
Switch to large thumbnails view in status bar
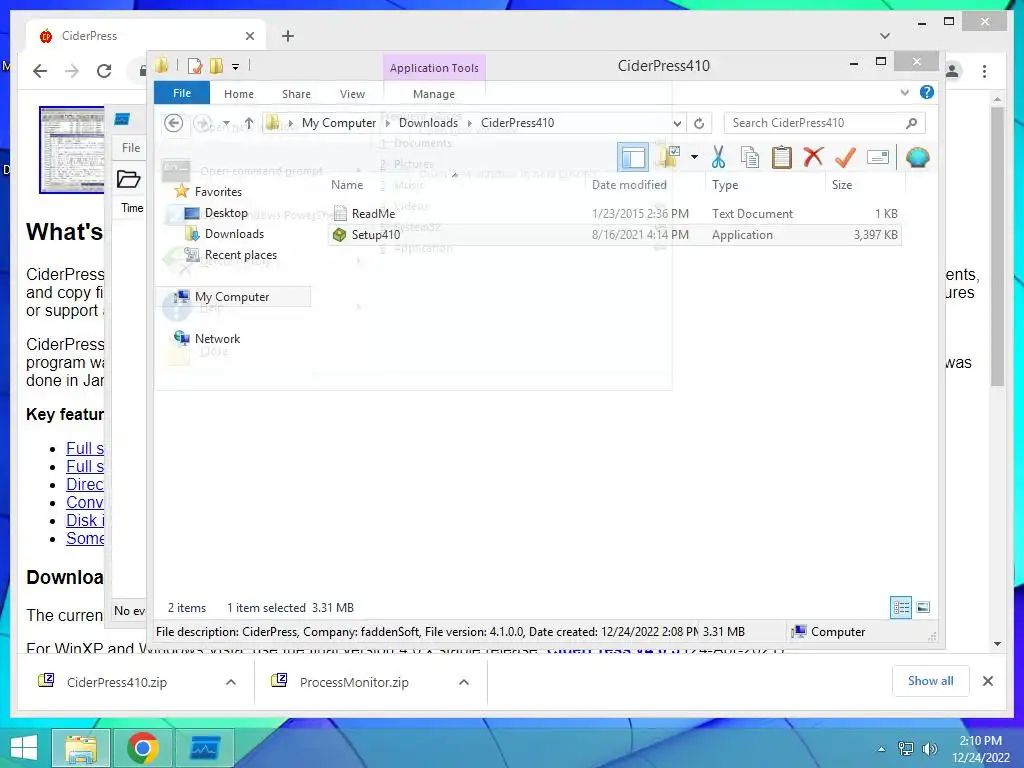click(x=923, y=608)
